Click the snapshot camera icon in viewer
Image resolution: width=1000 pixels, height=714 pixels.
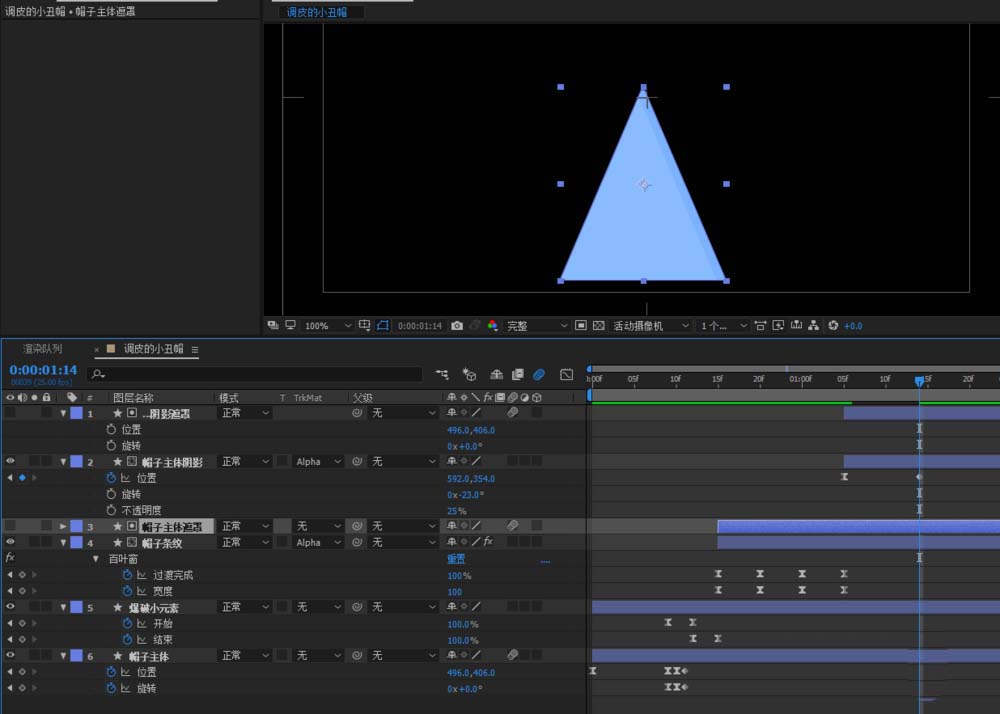click(457, 326)
